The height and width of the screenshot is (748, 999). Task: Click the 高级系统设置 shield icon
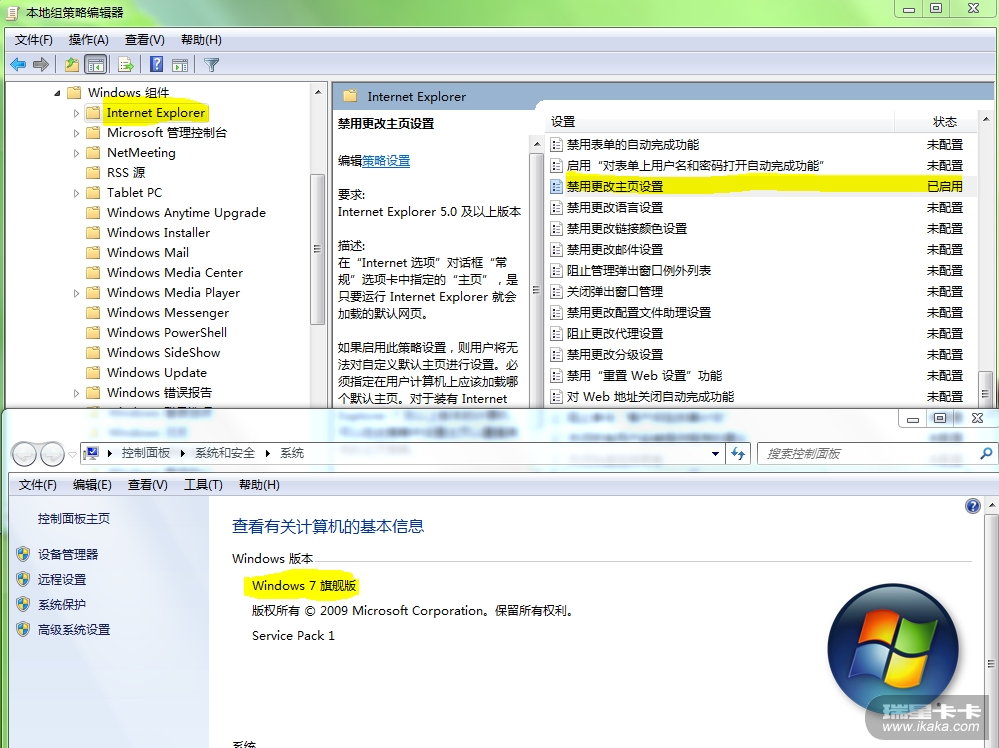pos(24,629)
